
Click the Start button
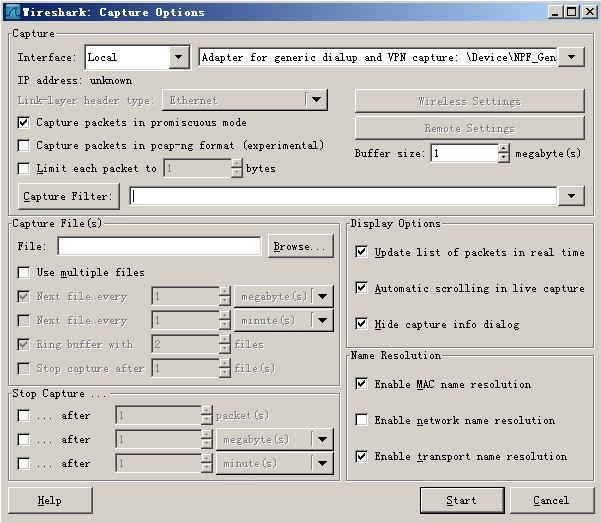tap(462, 500)
